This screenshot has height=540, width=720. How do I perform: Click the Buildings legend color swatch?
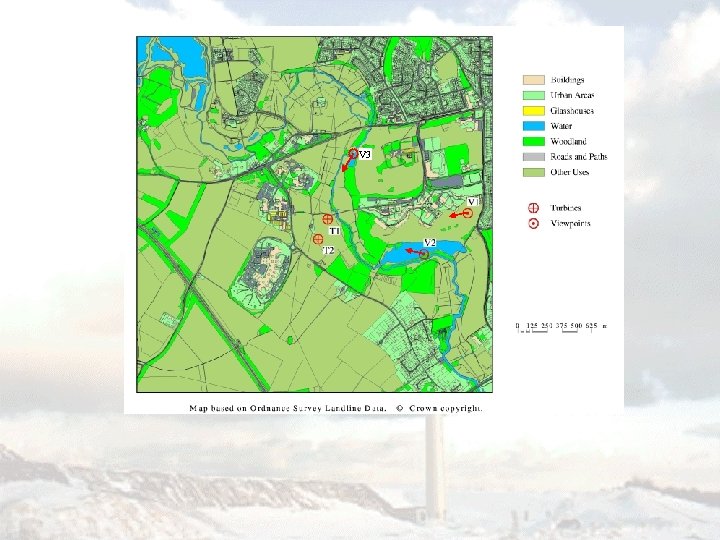[x=534, y=80]
